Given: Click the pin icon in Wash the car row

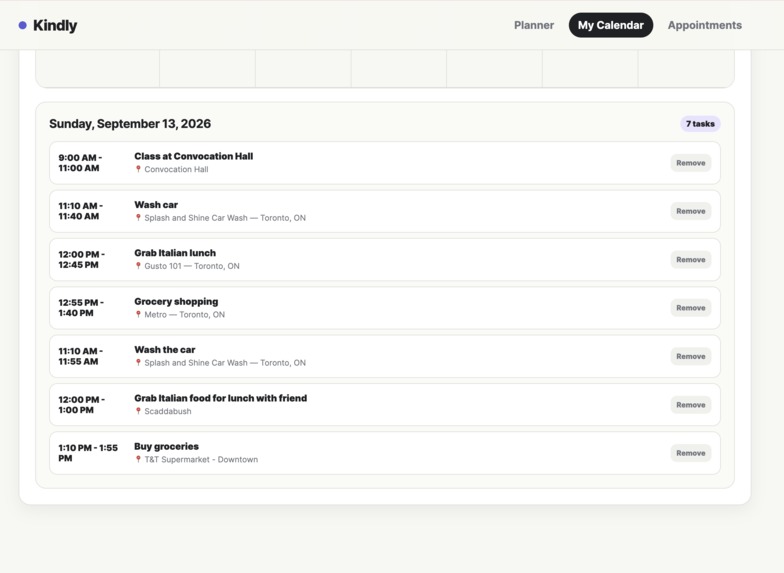Looking at the screenshot, I should 138,362.
